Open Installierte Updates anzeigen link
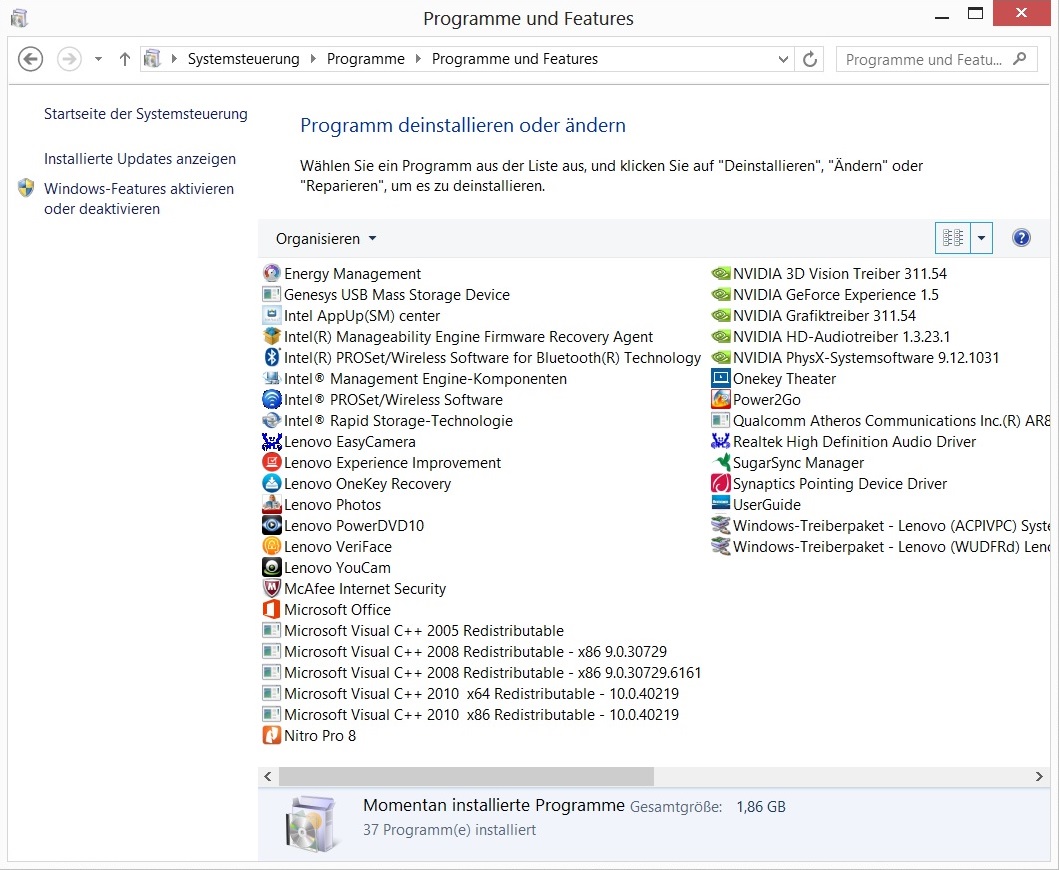Screen dimensions: 1059x870 click(140, 159)
